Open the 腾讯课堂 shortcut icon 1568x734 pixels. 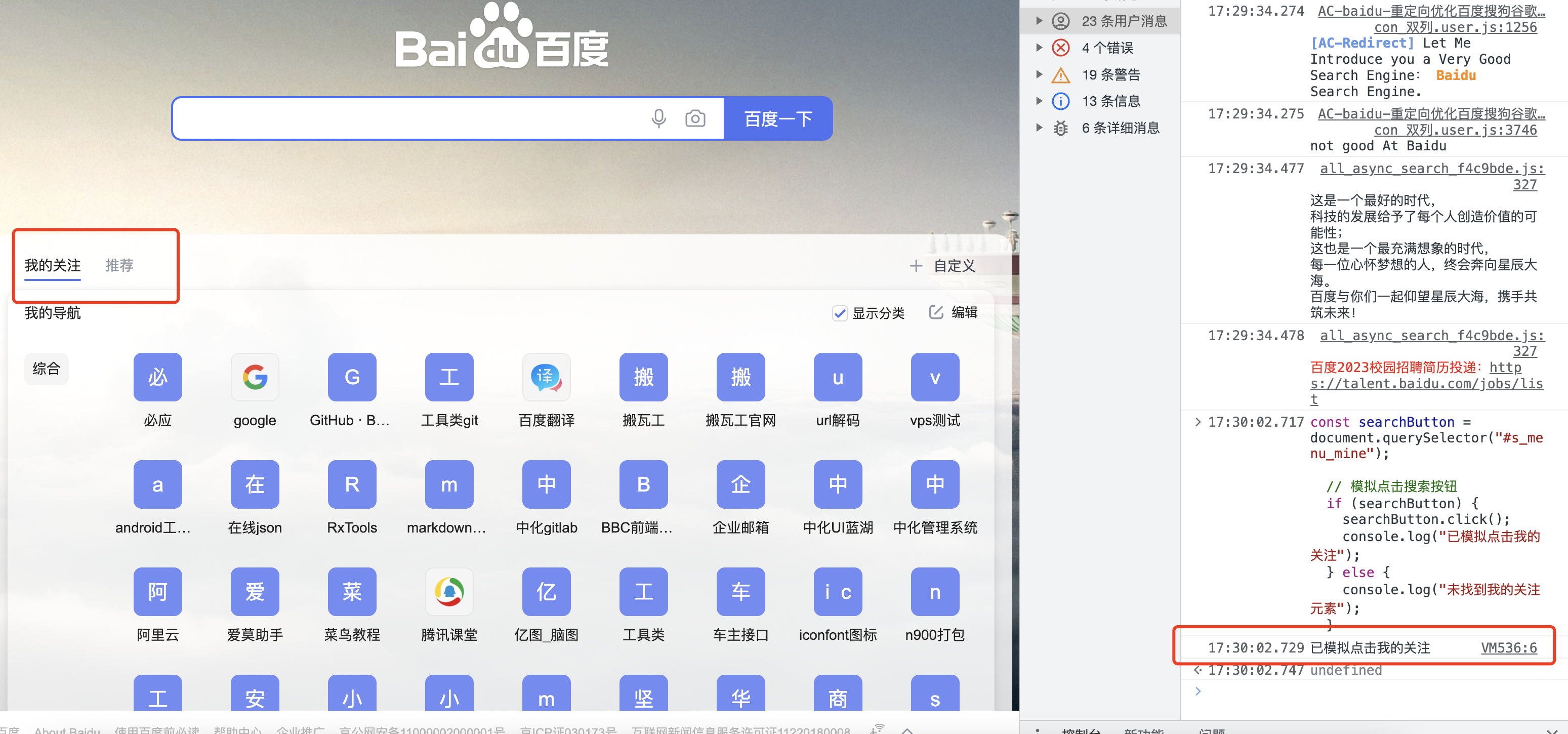pyautogui.click(x=448, y=592)
